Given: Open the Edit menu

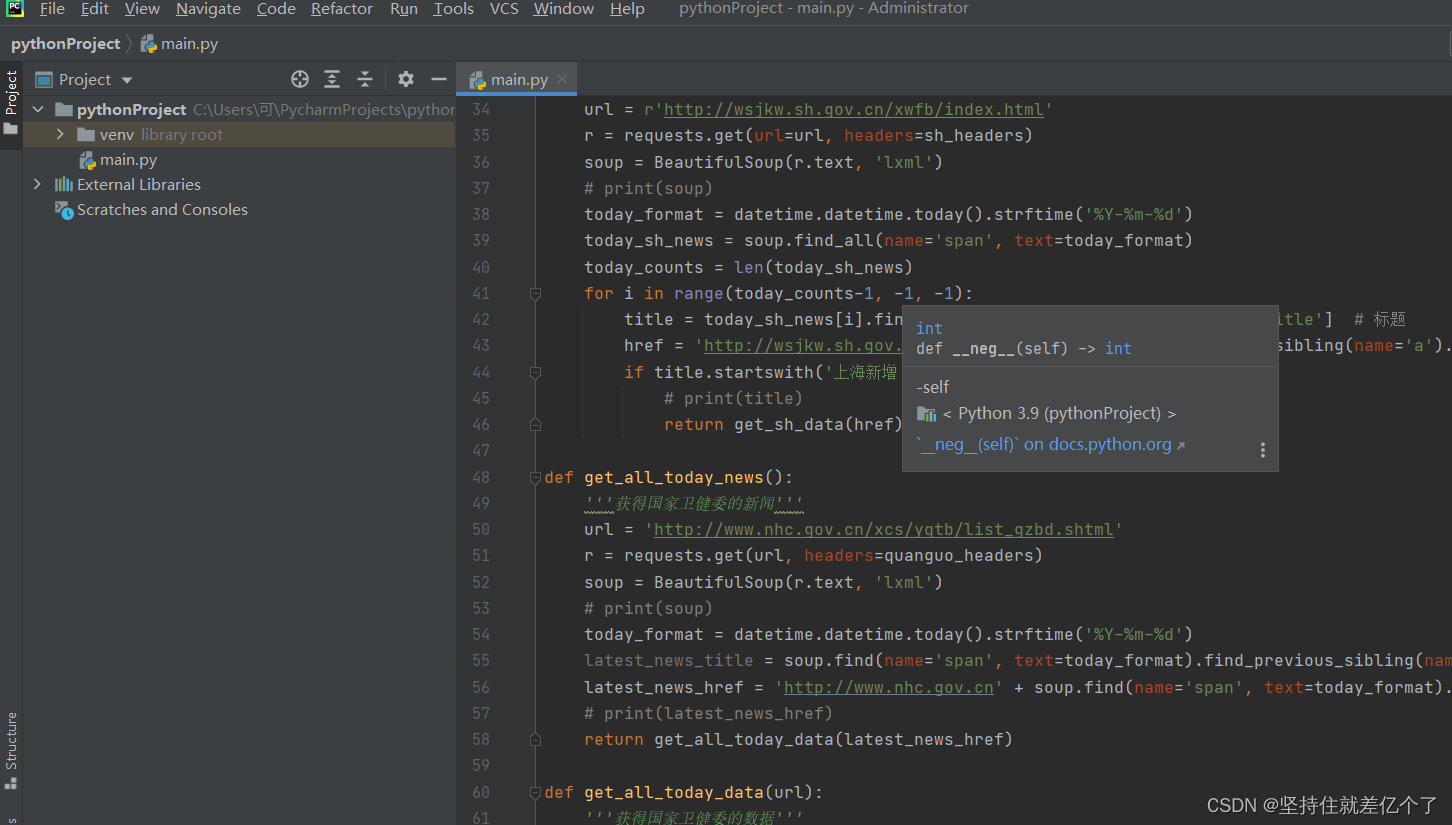Looking at the screenshot, I should point(95,9).
